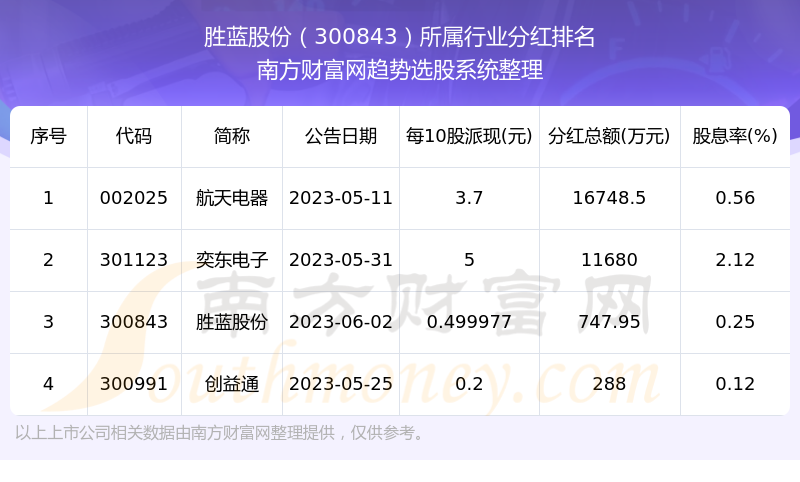
Task: Click dividend yield 2.12
Action: 735,260
